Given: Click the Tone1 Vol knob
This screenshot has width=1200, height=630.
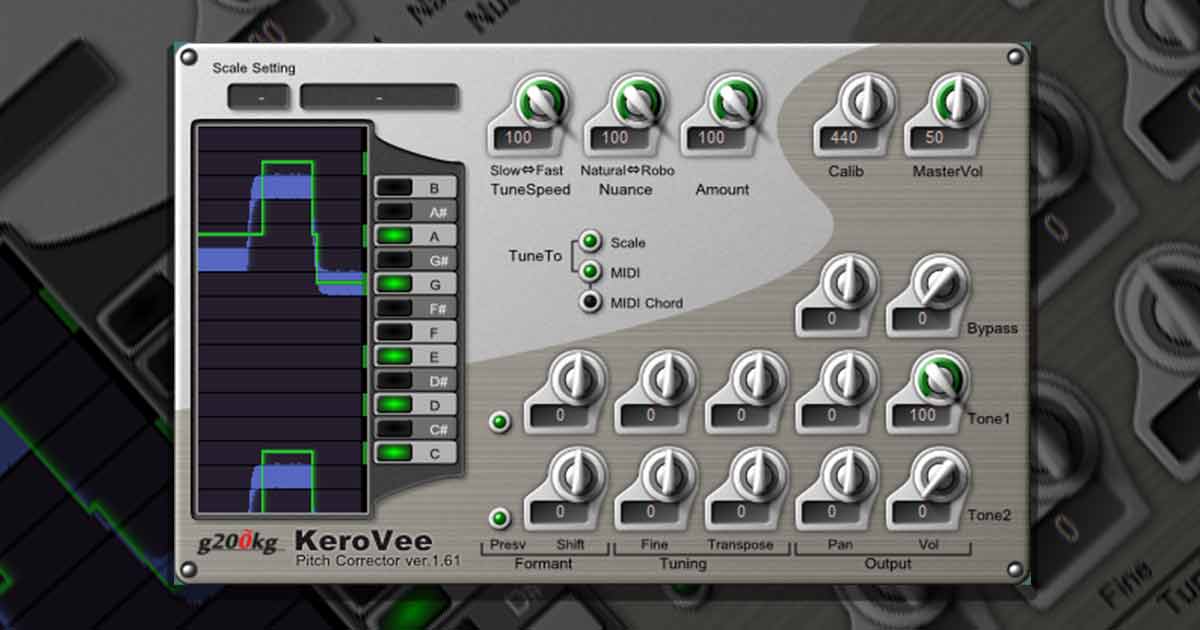Looking at the screenshot, I should click(940, 379).
